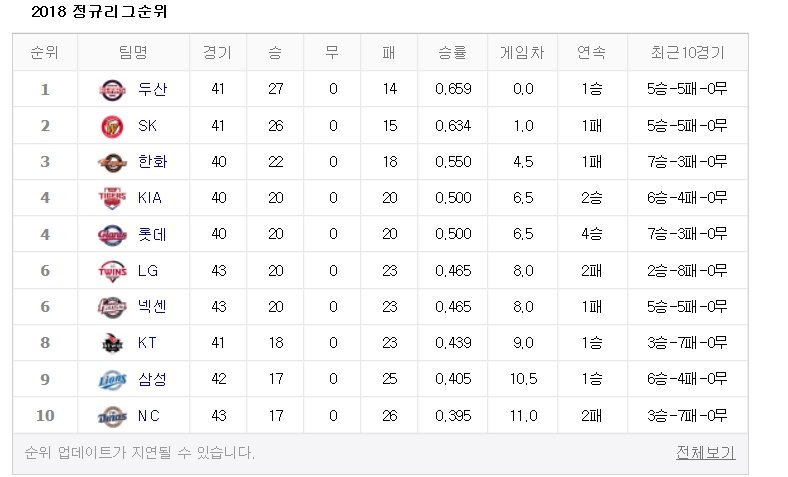
Task: Click the Hanwha (한화) team logo
Action: [113, 162]
